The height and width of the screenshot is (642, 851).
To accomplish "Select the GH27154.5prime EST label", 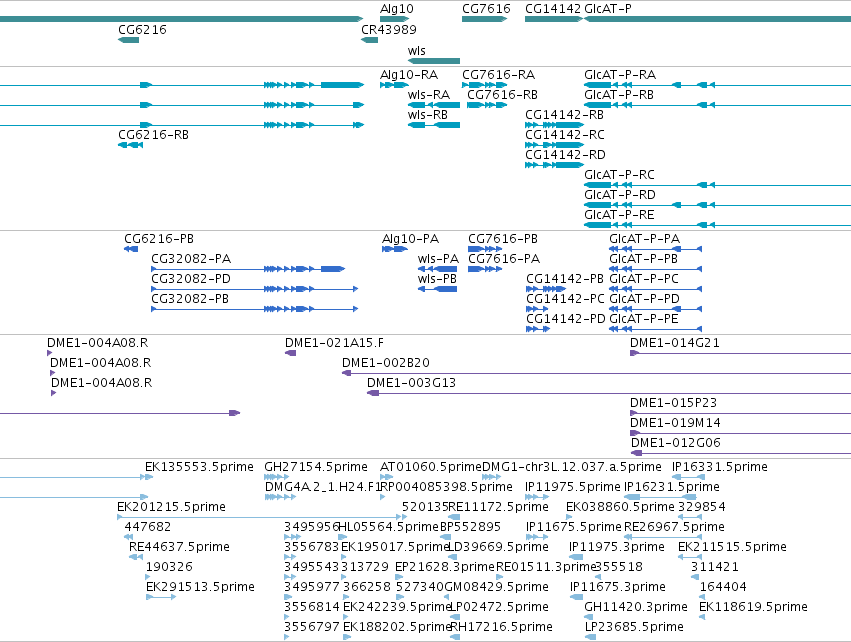I will (x=316, y=467).
